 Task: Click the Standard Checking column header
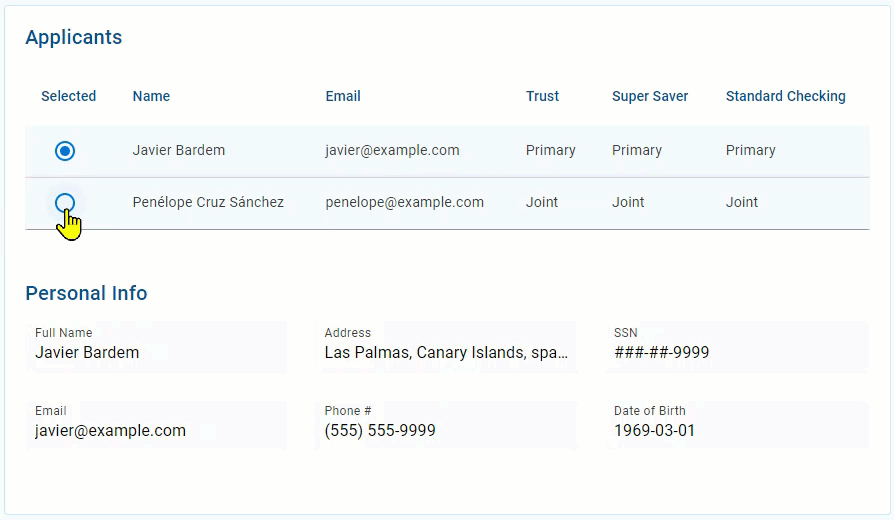pos(785,96)
